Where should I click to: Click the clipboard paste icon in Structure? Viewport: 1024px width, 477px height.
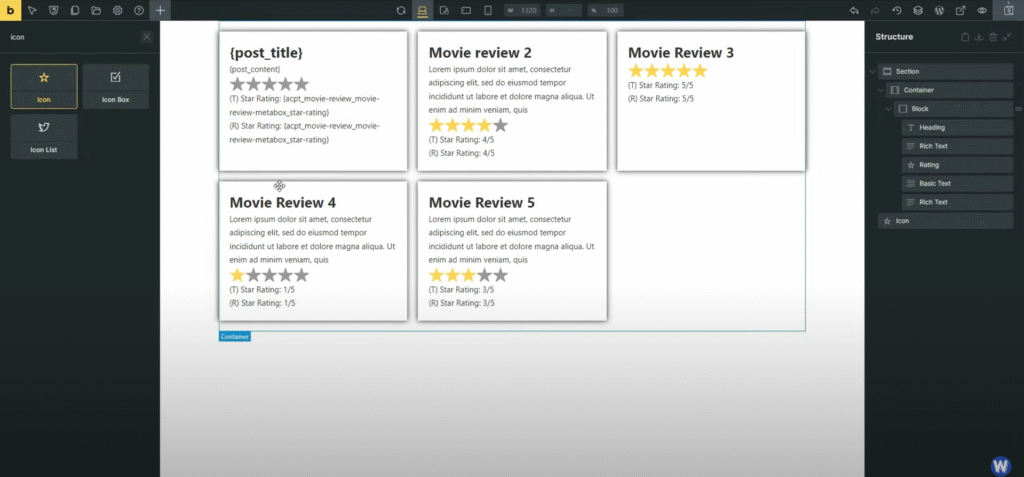pyautogui.click(x=965, y=37)
